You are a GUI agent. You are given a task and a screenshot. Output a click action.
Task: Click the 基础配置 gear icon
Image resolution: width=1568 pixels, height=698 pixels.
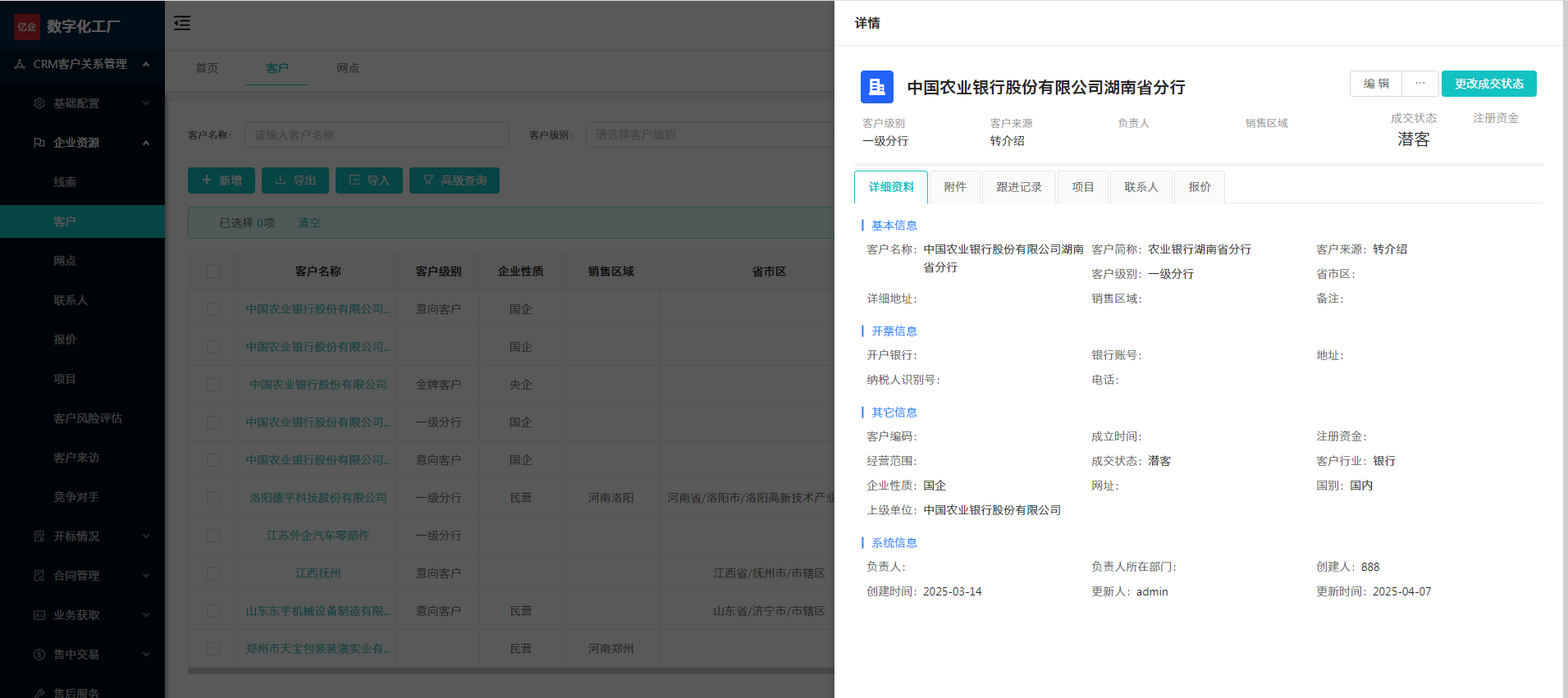39,103
